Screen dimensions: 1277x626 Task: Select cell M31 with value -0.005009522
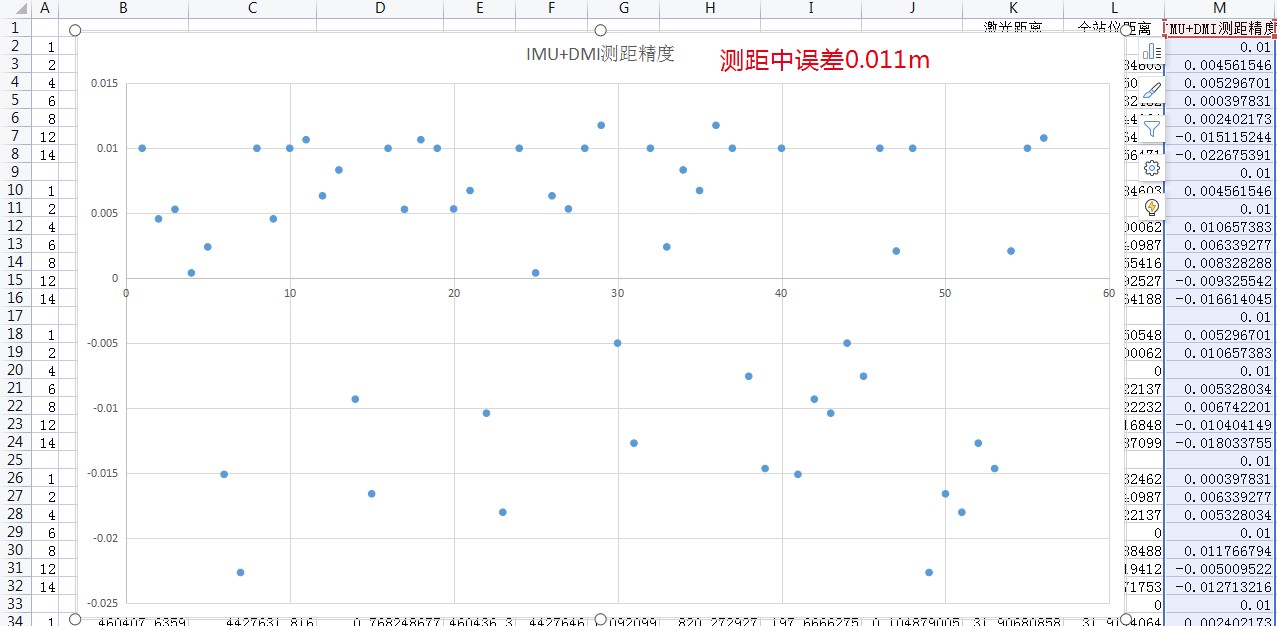pyautogui.click(x=1220, y=569)
